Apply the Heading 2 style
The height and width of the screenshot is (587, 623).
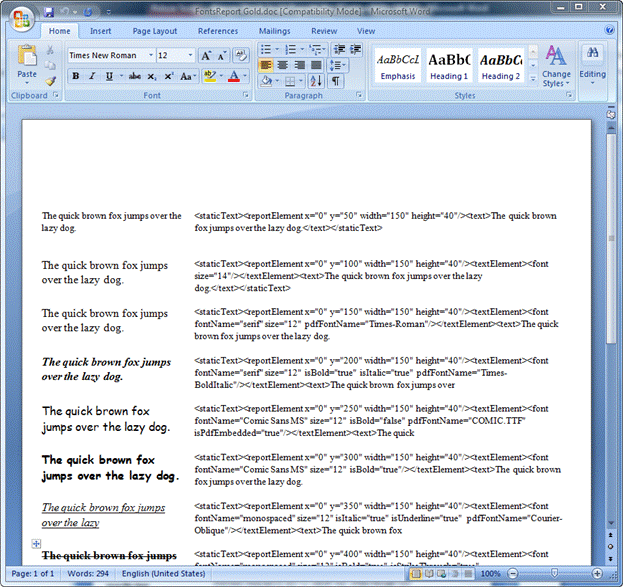click(501, 66)
